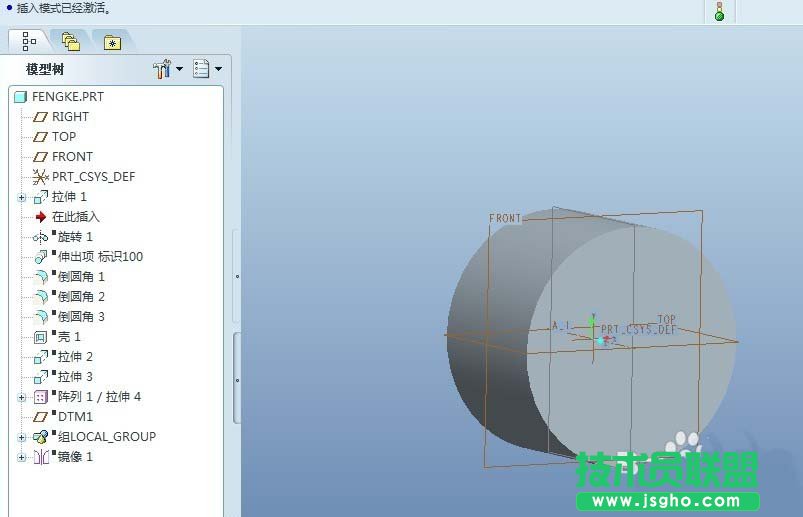Click the traffic light regeneration status icon

[720, 11]
